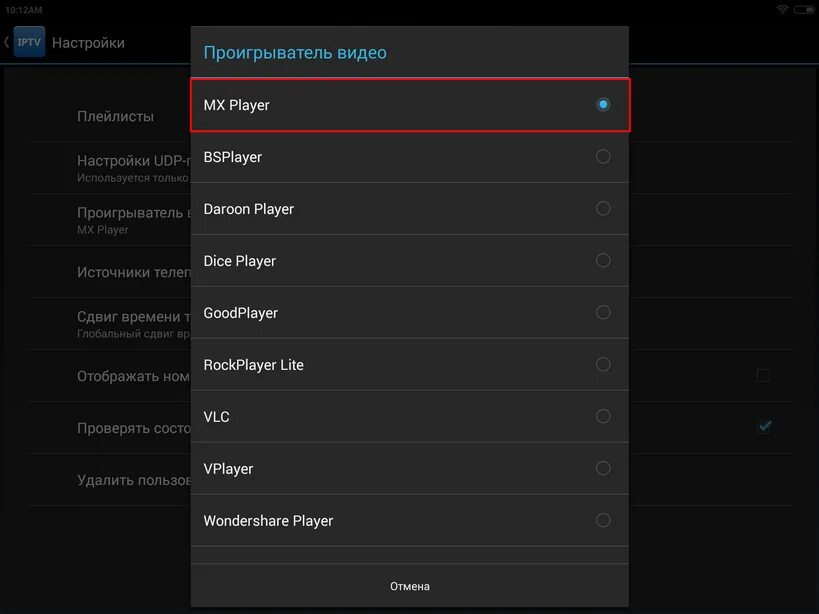Select the VLC radio button
Screen dimensions: 819x614
pos(602,416)
